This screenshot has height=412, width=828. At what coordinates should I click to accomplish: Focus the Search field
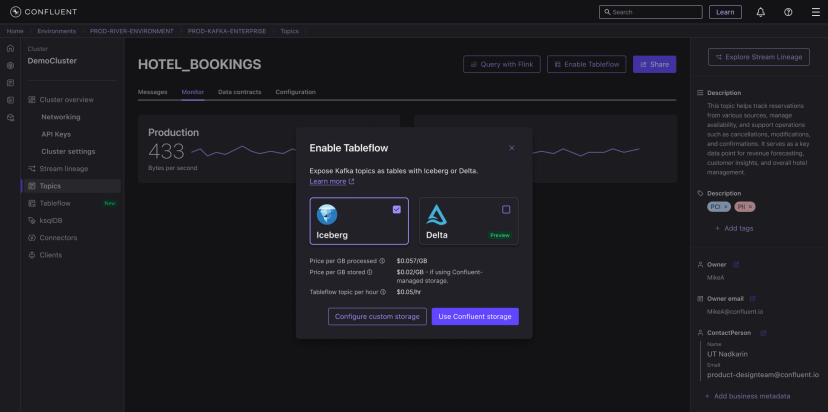pyautogui.click(x=651, y=12)
